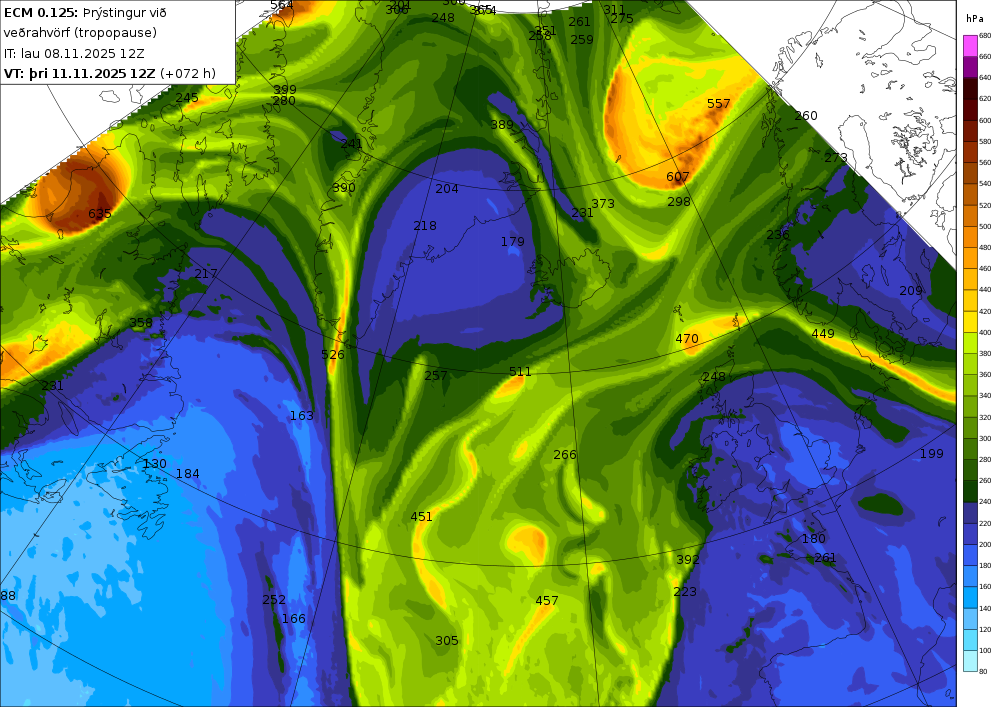The height and width of the screenshot is (707, 1000).
Task: Click the 217 value label
Action: click(x=205, y=273)
